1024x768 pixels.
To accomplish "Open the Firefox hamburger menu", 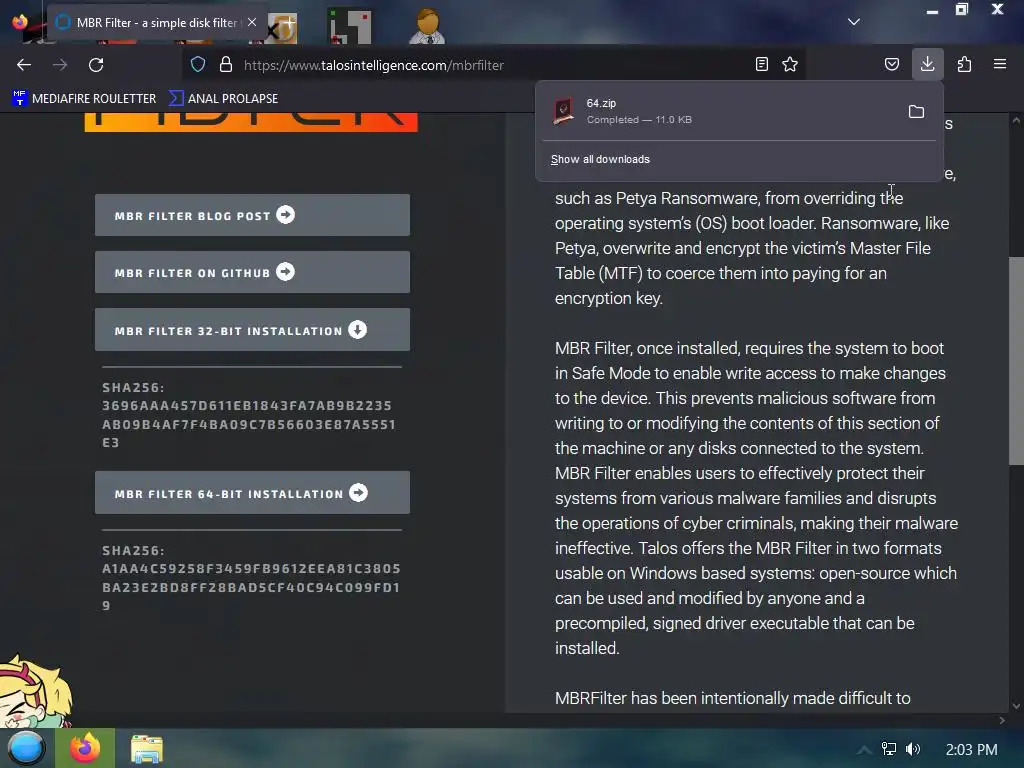I will 1000,64.
